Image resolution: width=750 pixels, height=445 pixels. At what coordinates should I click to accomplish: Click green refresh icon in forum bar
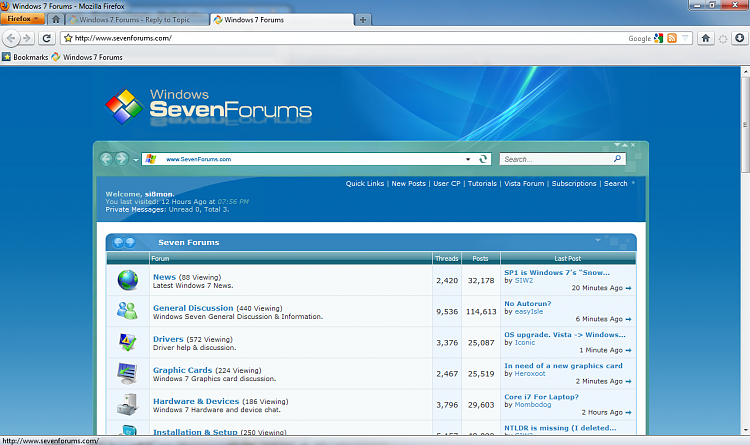tap(483, 159)
